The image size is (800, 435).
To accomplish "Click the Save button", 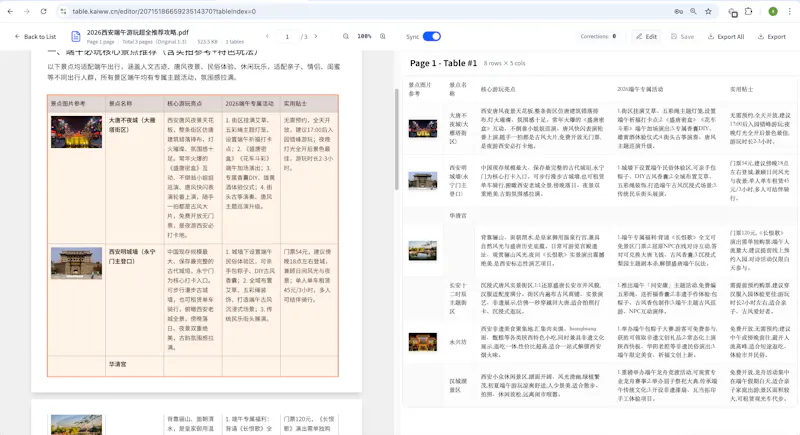I will pyautogui.click(x=682, y=37).
